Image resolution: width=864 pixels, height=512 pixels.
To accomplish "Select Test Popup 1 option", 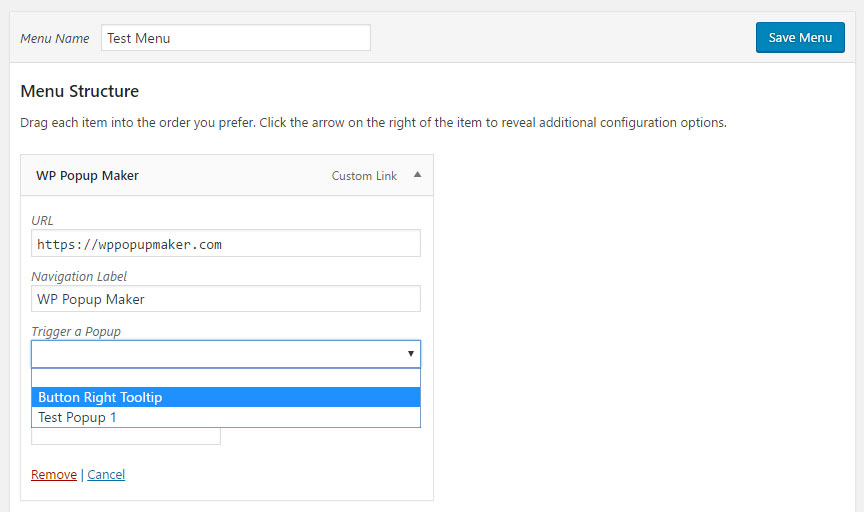I will 226,417.
